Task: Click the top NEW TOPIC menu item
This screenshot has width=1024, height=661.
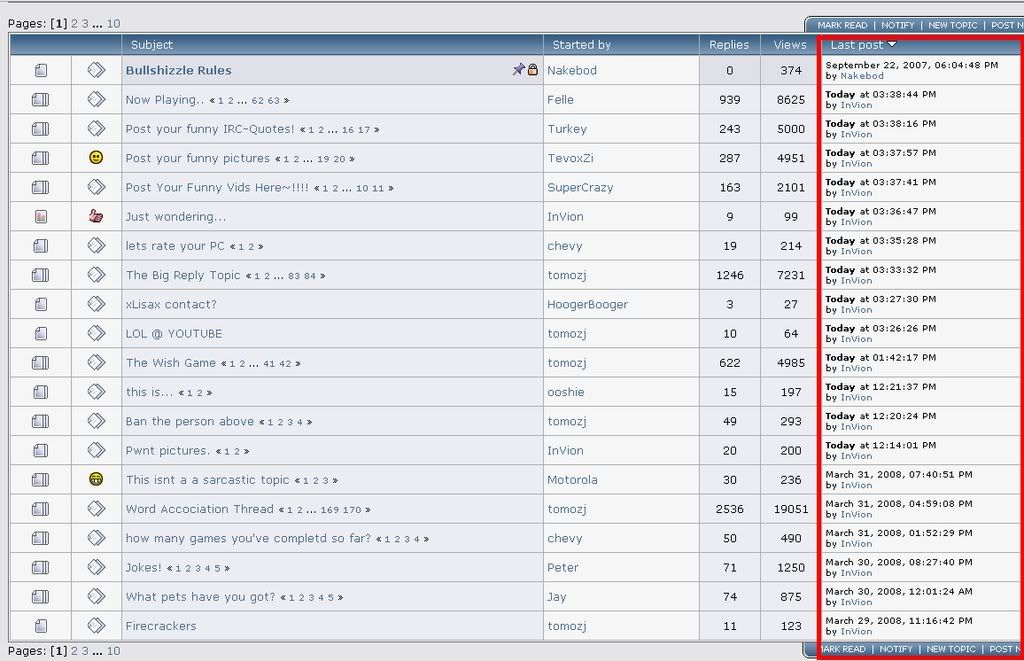Action: coord(952,25)
